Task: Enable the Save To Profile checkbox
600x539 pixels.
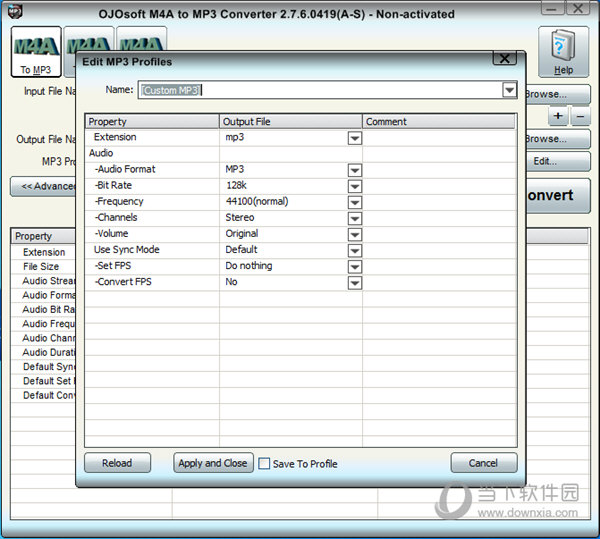Action: coord(264,463)
